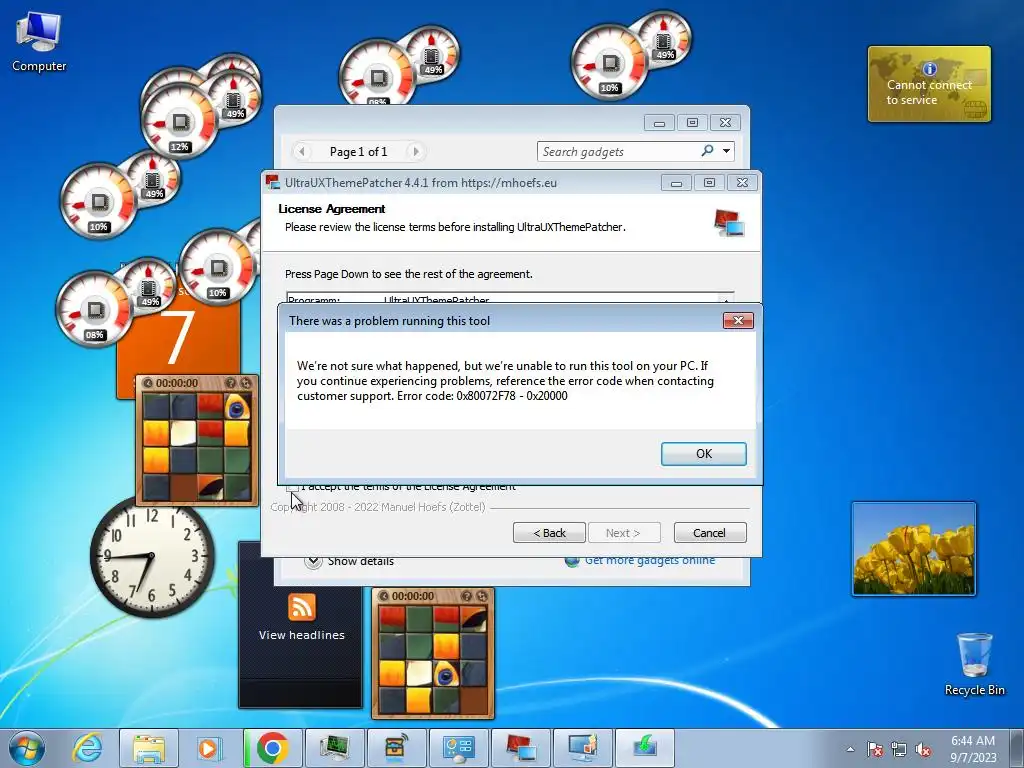
Task: Click the orange RSS feed icon
Action: point(301,607)
